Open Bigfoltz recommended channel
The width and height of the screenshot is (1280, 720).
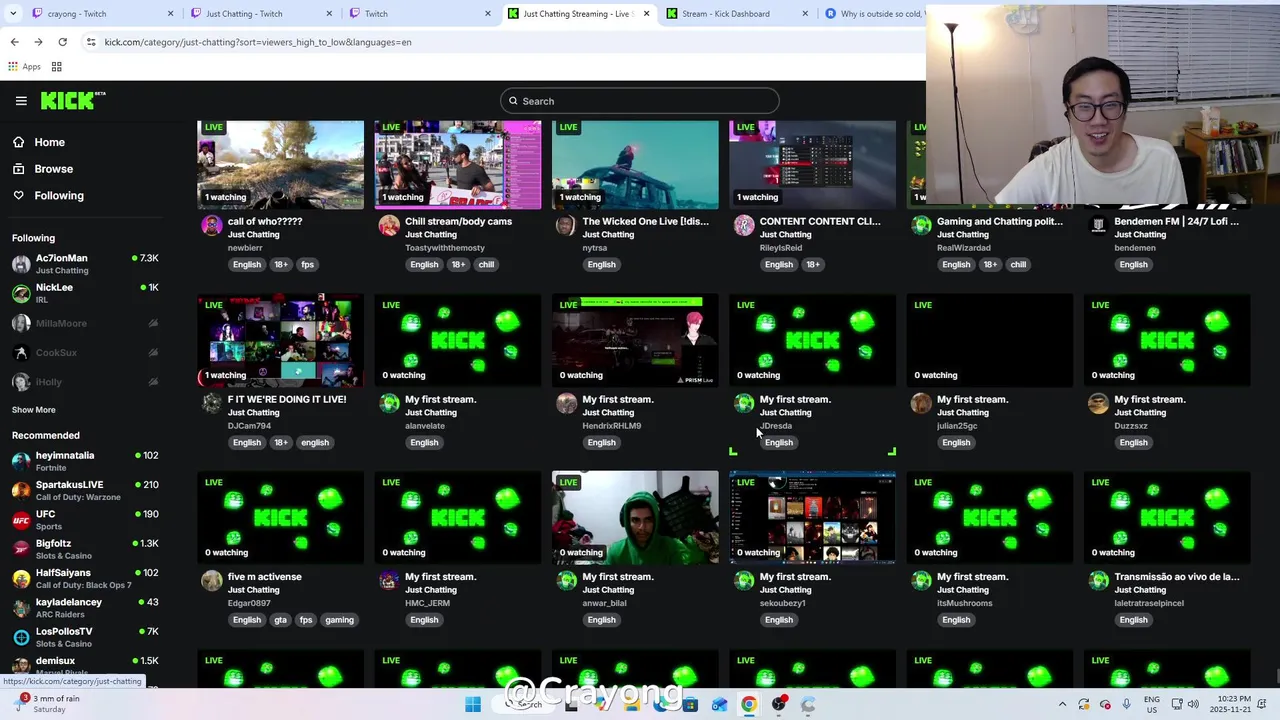tap(85, 549)
